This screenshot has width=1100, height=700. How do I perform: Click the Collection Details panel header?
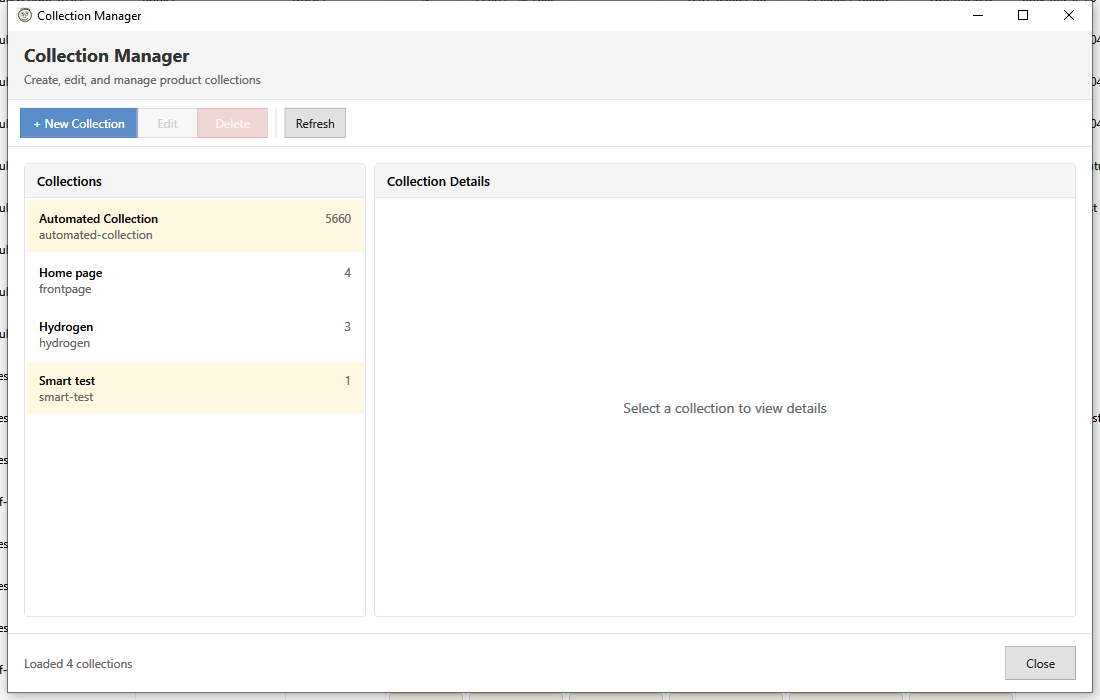point(438,182)
